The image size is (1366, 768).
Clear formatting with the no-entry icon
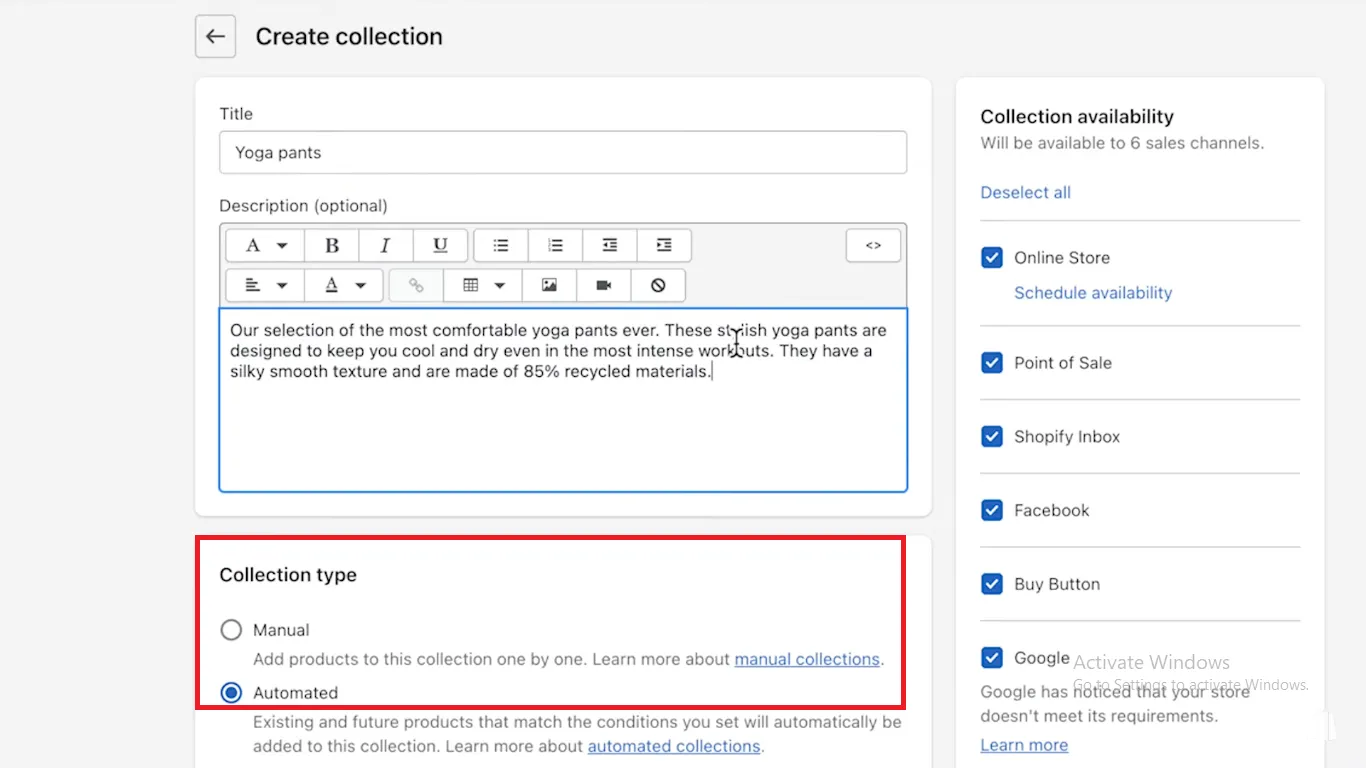pyautogui.click(x=658, y=285)
